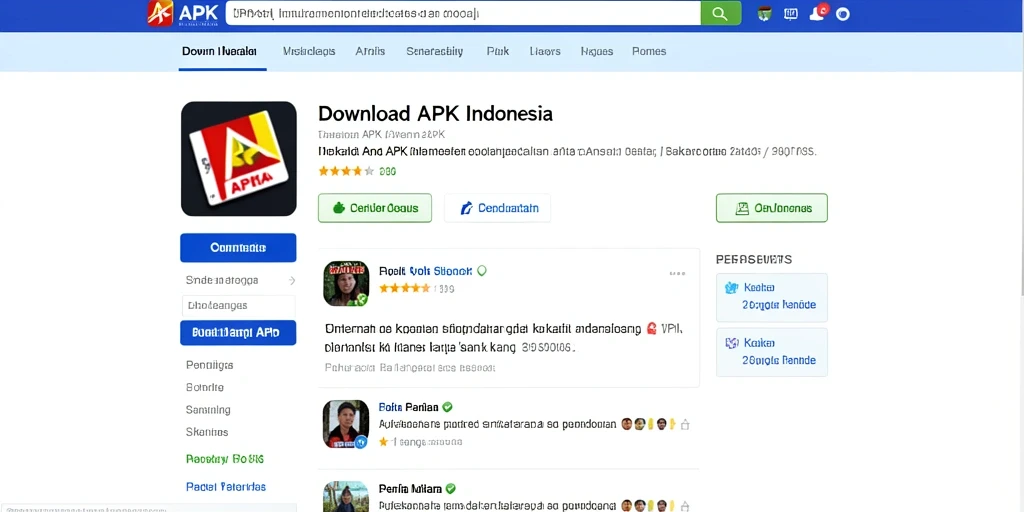The width and height of the screenshot is (1024, 512).
Task: Click the Bolta Panian reviewer name
Action: pos(408,408)
